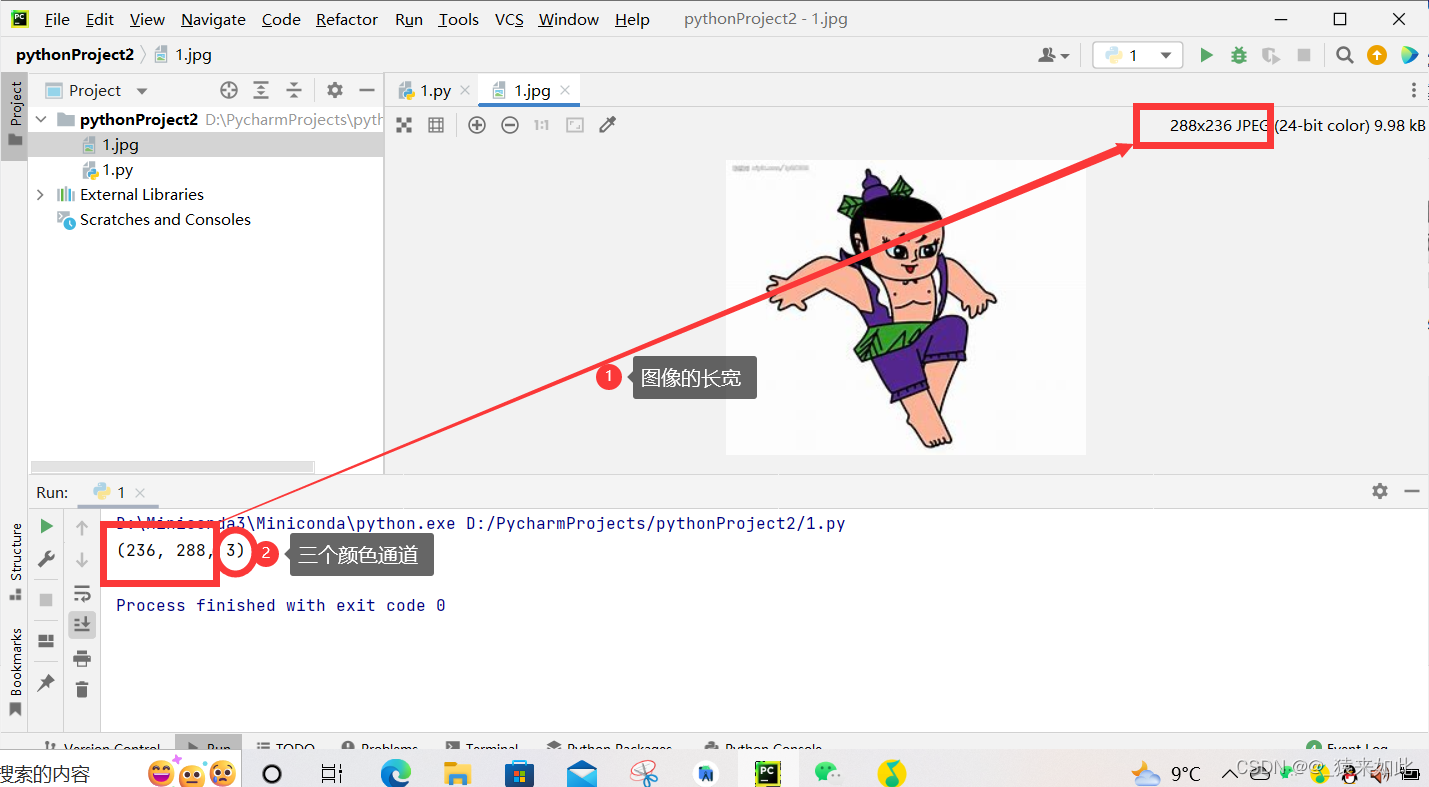Image resolution: width=1429 pixels, height=787 pixels.
Task: Click pythonProject2 in the breadcrumb bar
Action: coord(75,55)
